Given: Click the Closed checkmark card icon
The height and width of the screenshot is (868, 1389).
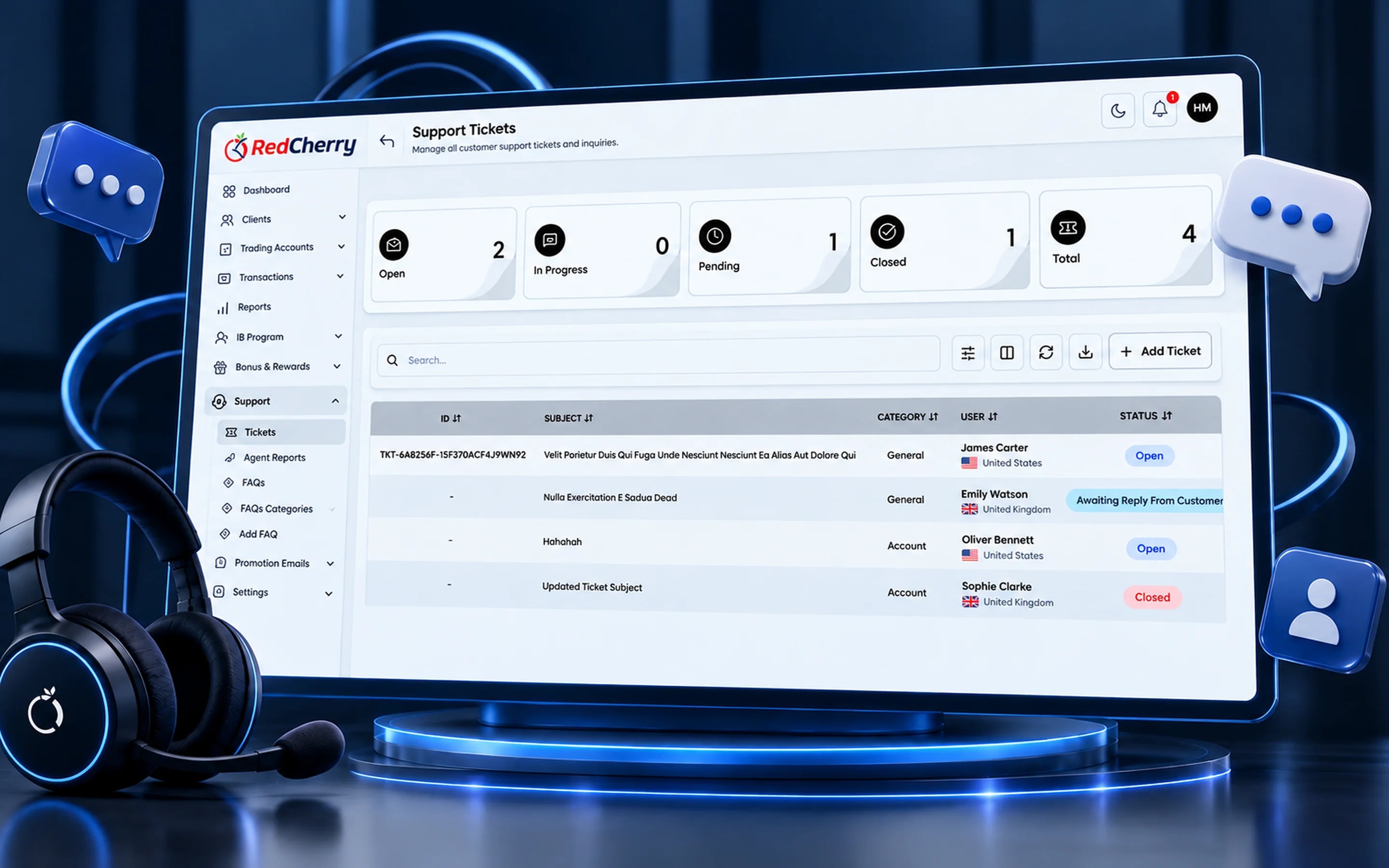Looking at the screenshot, I should tap(887, 232).
